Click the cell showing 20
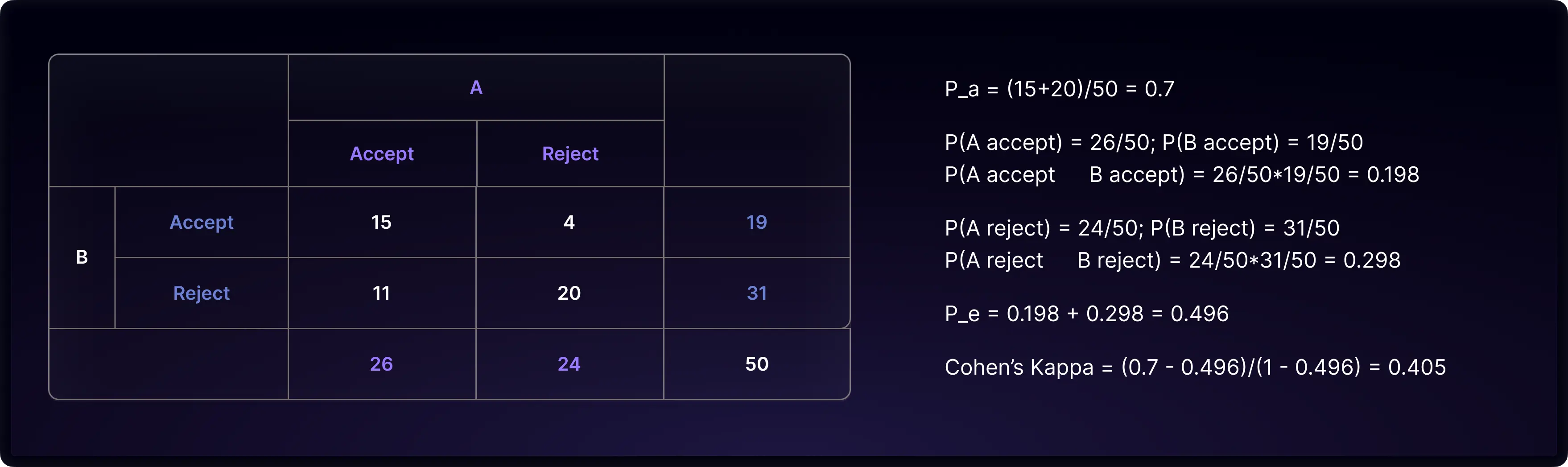The image size is (1568, 467). click(569, 293)
